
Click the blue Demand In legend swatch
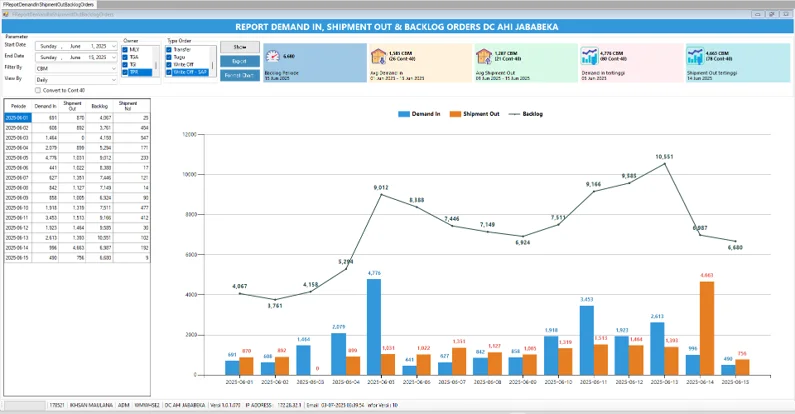point(403,115)
